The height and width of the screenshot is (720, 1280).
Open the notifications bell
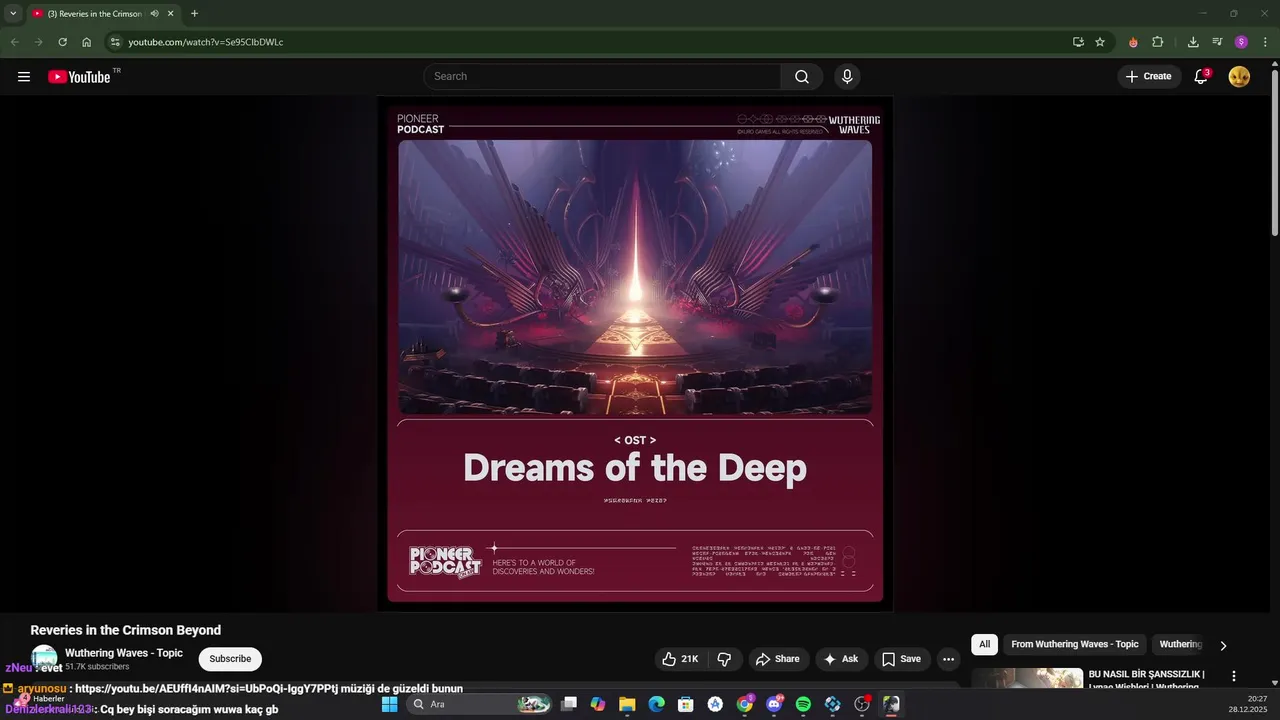[x=1202, y=76]
